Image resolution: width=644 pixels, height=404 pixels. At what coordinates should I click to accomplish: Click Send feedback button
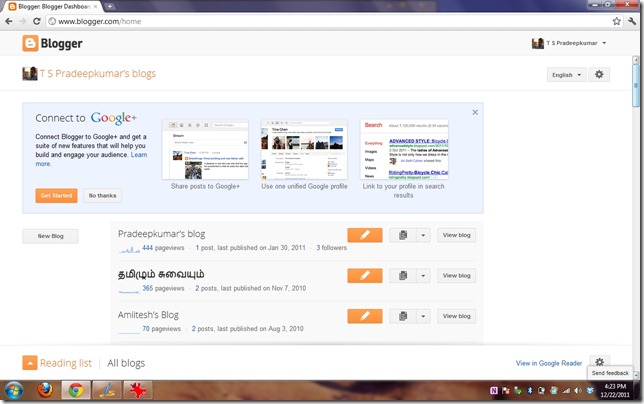(610, 373)
